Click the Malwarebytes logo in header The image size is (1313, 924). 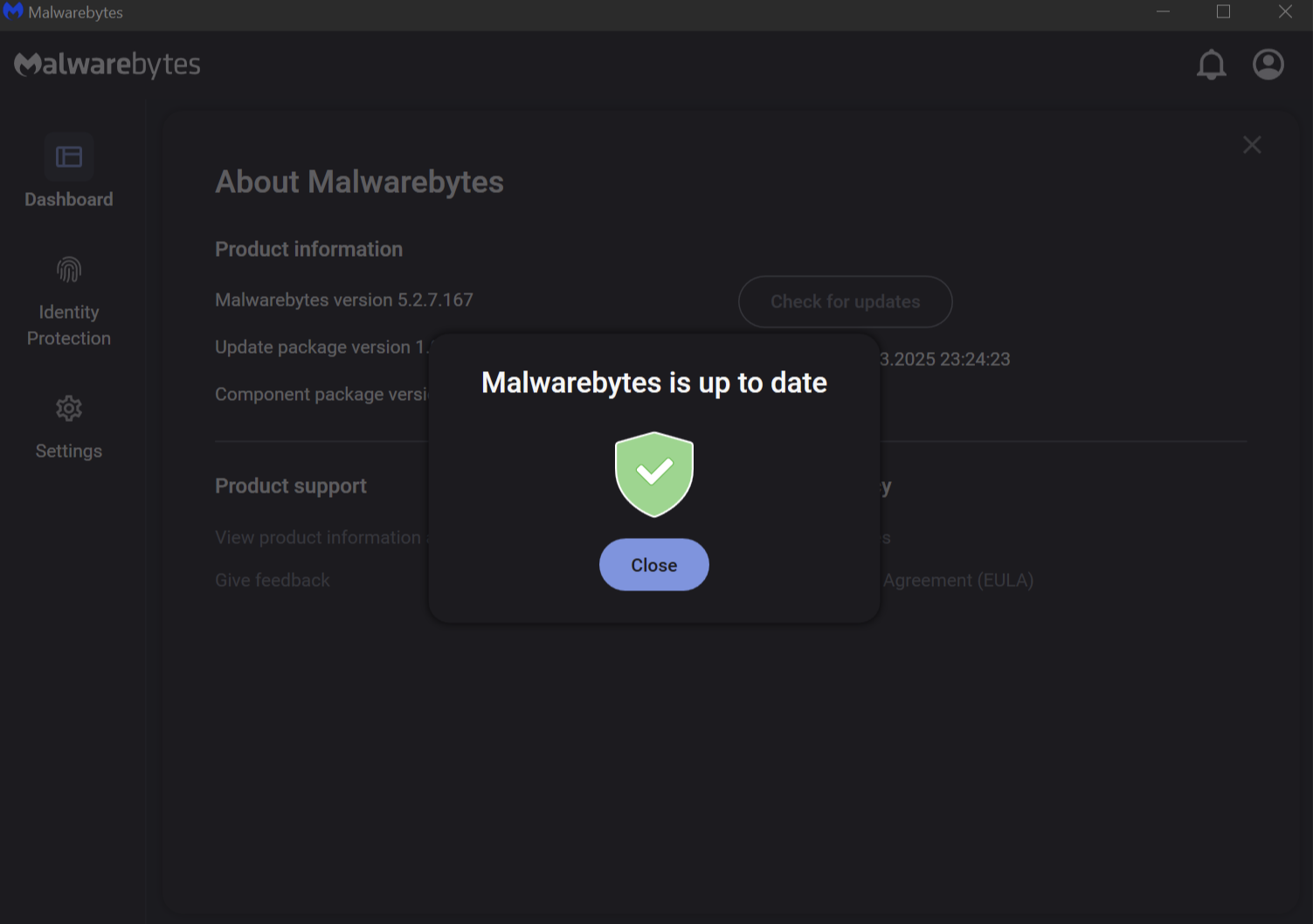pos(107,65)
